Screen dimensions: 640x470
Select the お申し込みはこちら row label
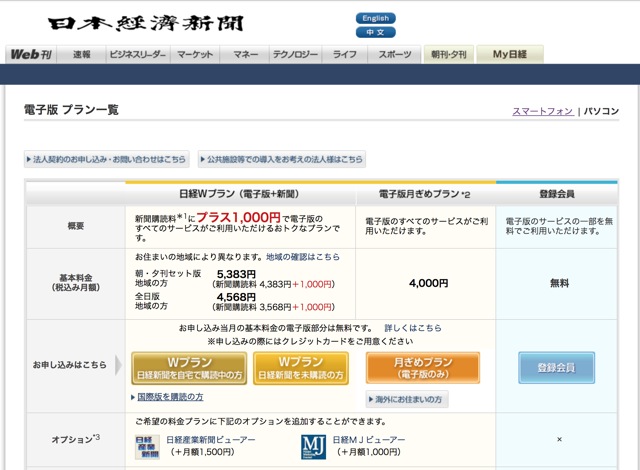(69, 365)
